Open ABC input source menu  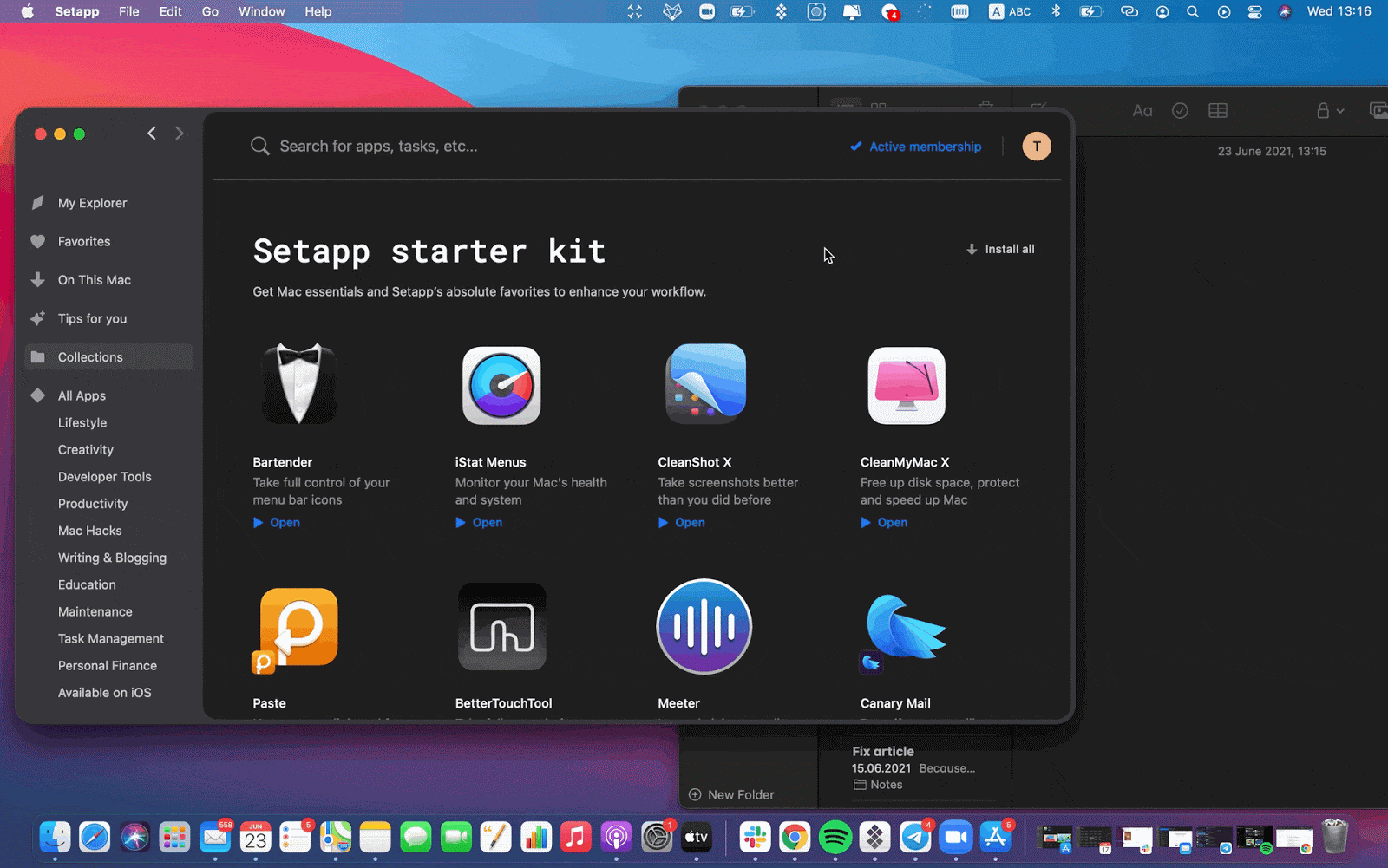click(1010, 11)
